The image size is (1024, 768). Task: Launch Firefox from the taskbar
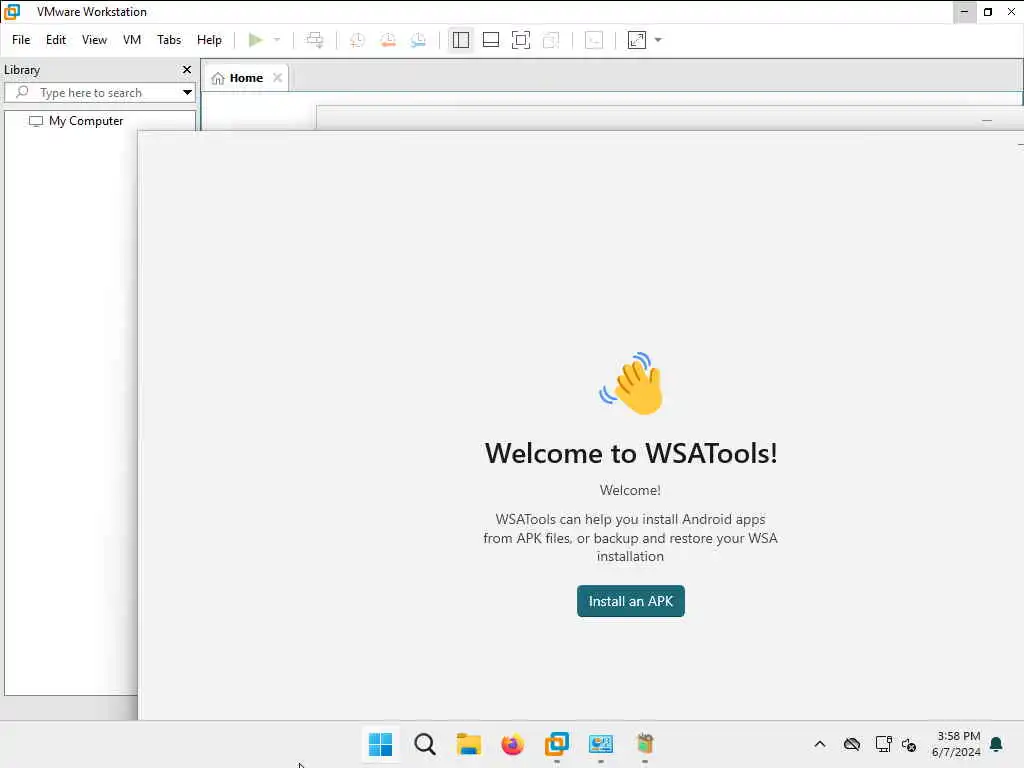coord(513,744)
